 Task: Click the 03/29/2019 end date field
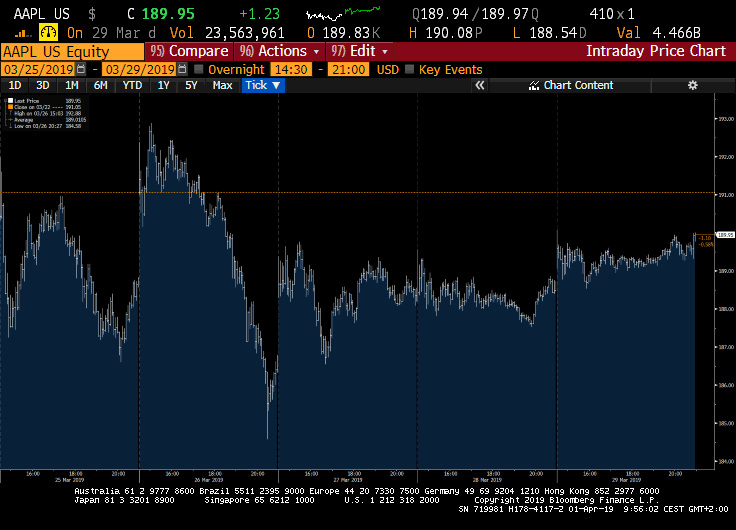pyautogui.click(x=140, y=69)
